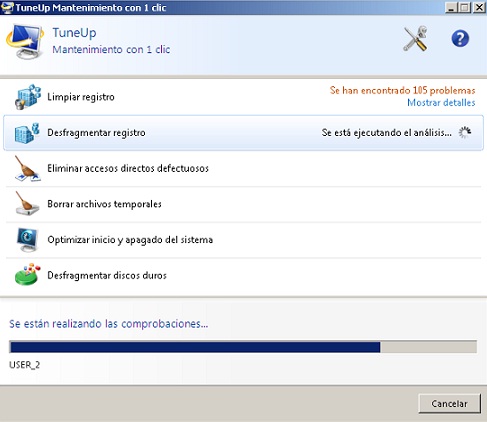
Task: Click the broom icon for accesos directos defectuosos
Action: tap(27, 168)
